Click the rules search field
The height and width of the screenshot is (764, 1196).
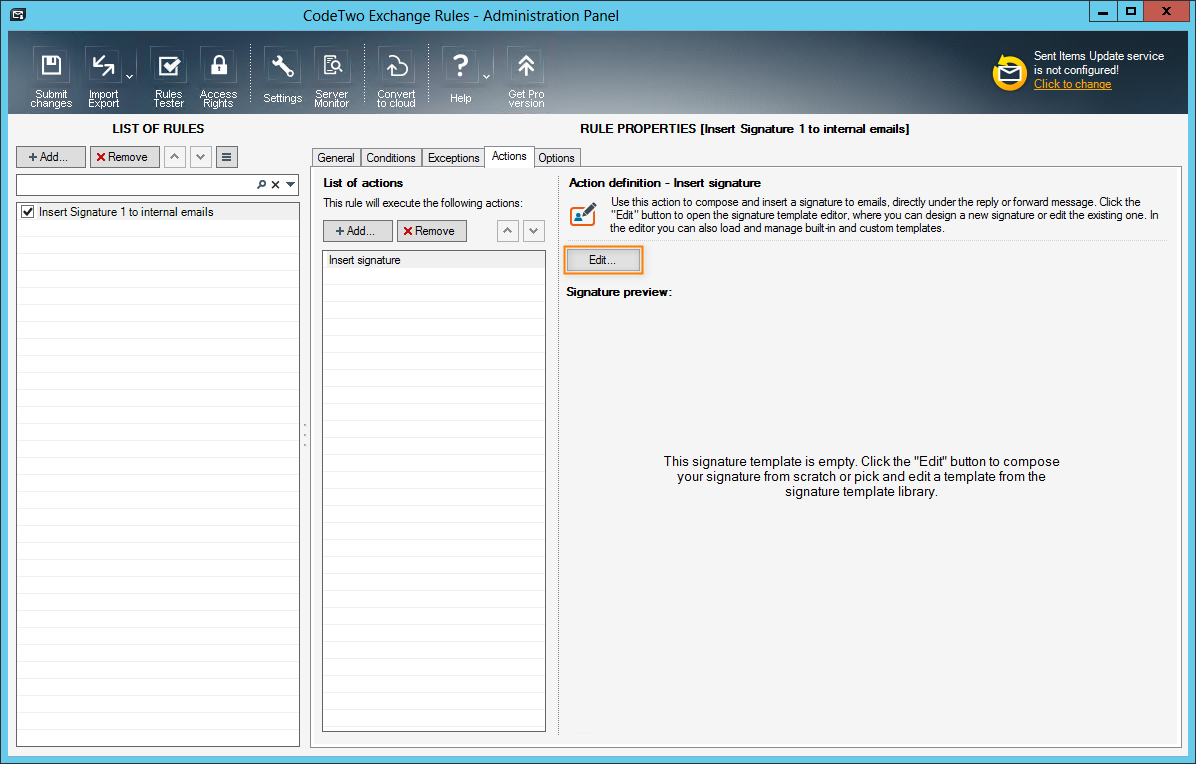point(136,185)
